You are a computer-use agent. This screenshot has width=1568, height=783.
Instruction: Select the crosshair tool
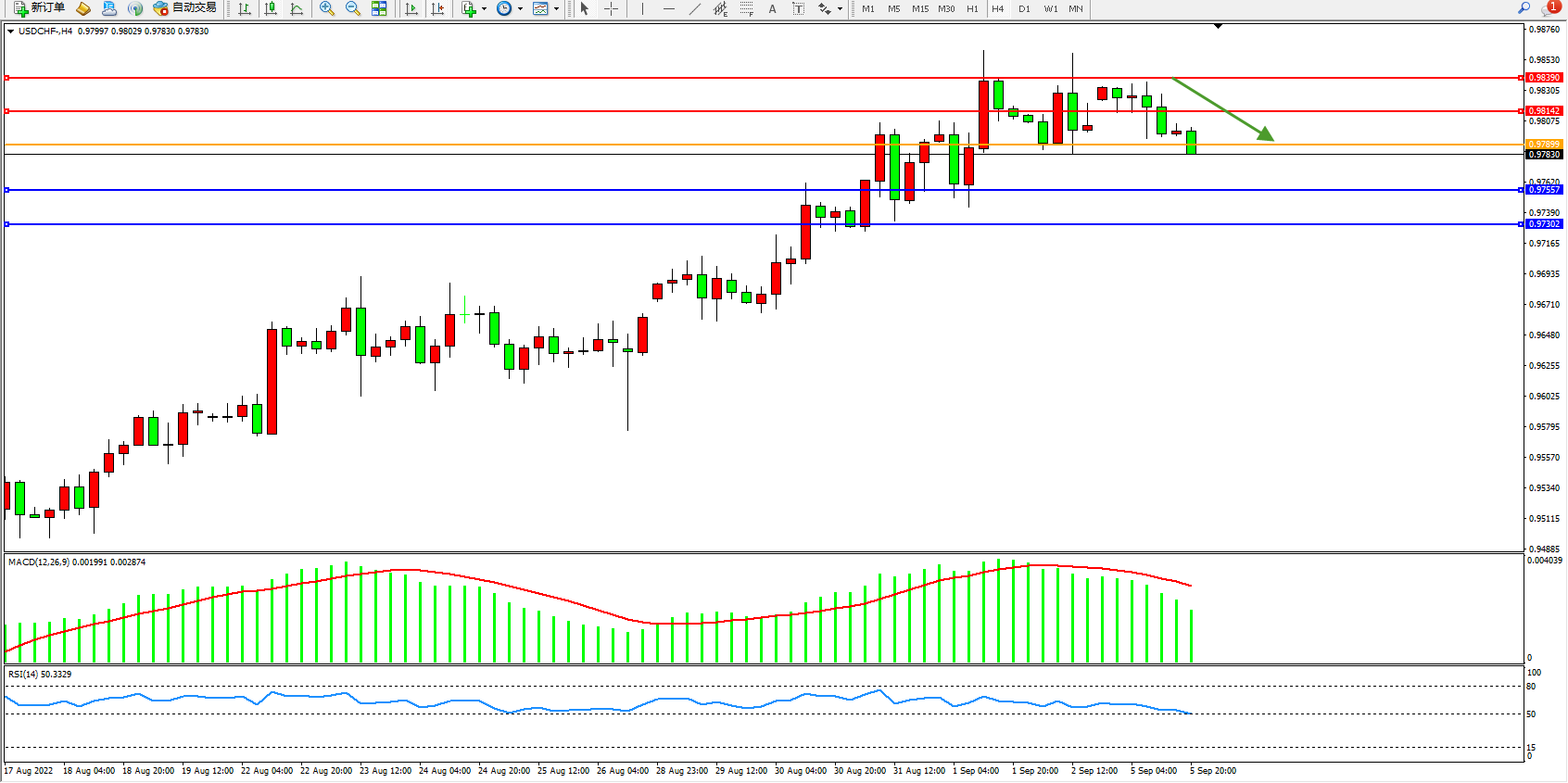[x=612, y=8]
